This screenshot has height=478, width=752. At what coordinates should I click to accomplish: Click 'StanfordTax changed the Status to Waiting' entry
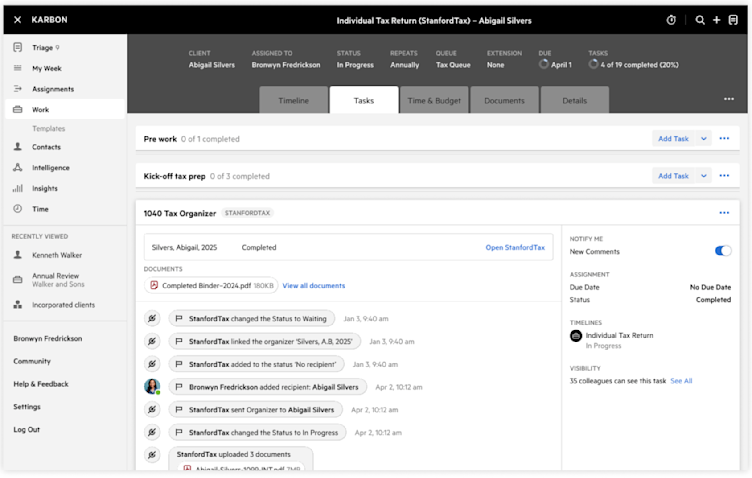pos(252,319)
